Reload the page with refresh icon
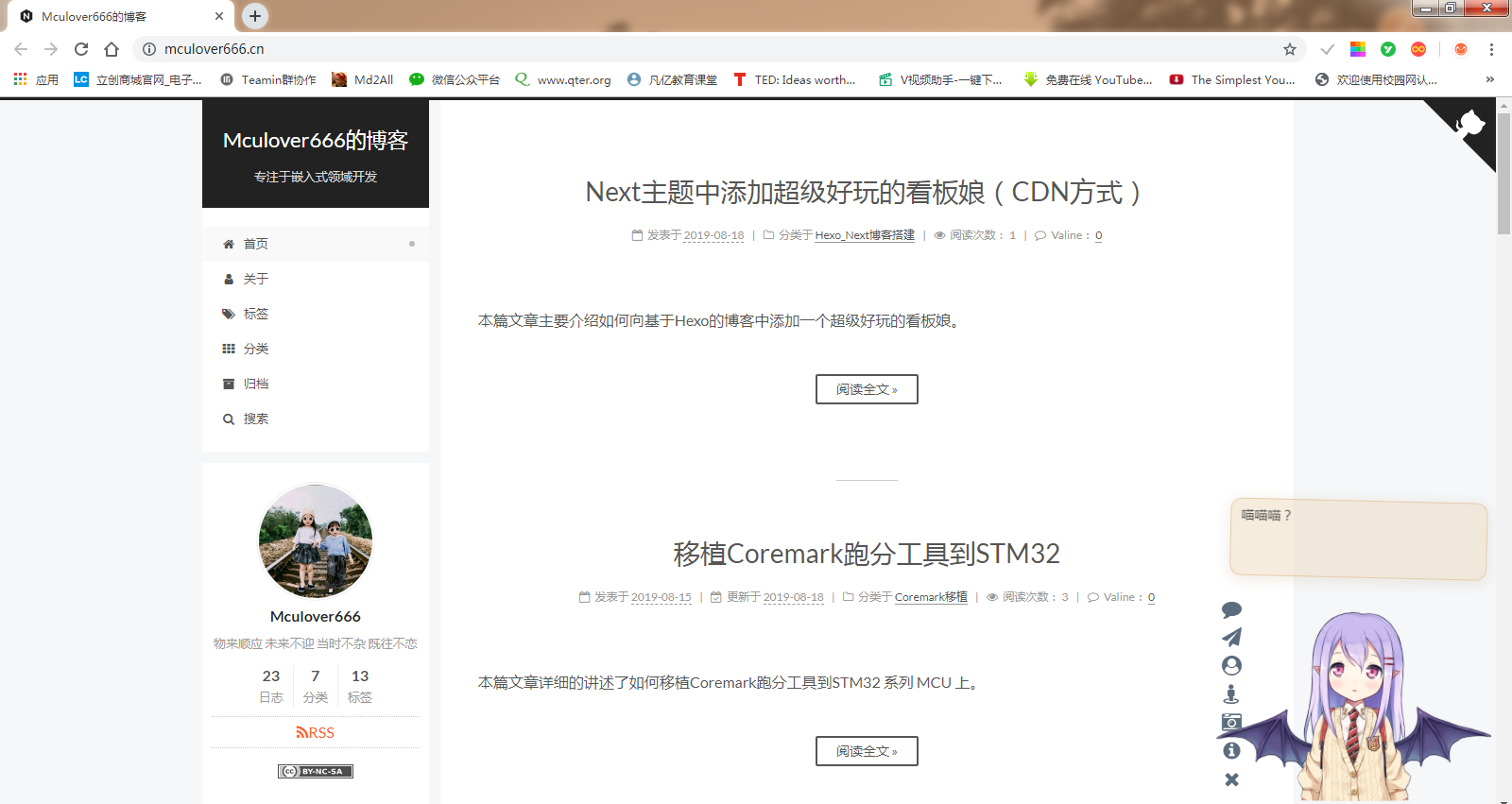 81,49
